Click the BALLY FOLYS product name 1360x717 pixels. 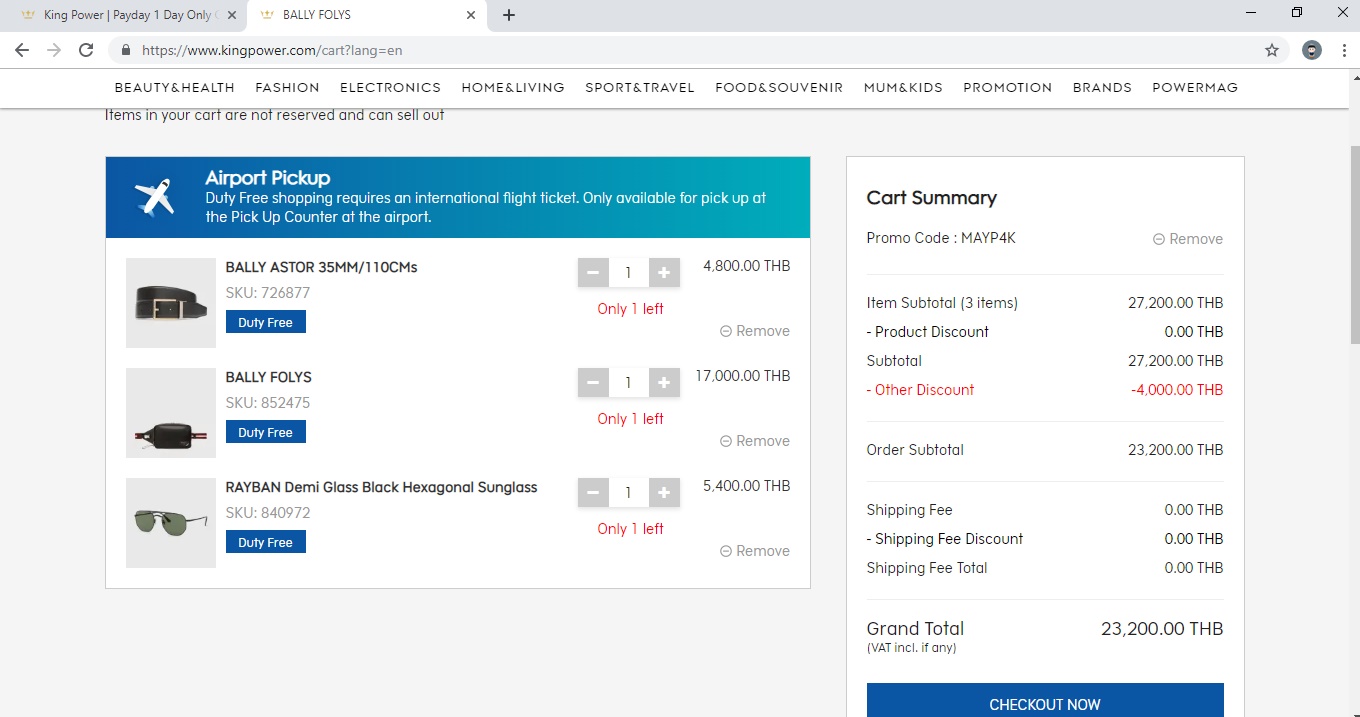pyautogui.click(x=269, y=377)
